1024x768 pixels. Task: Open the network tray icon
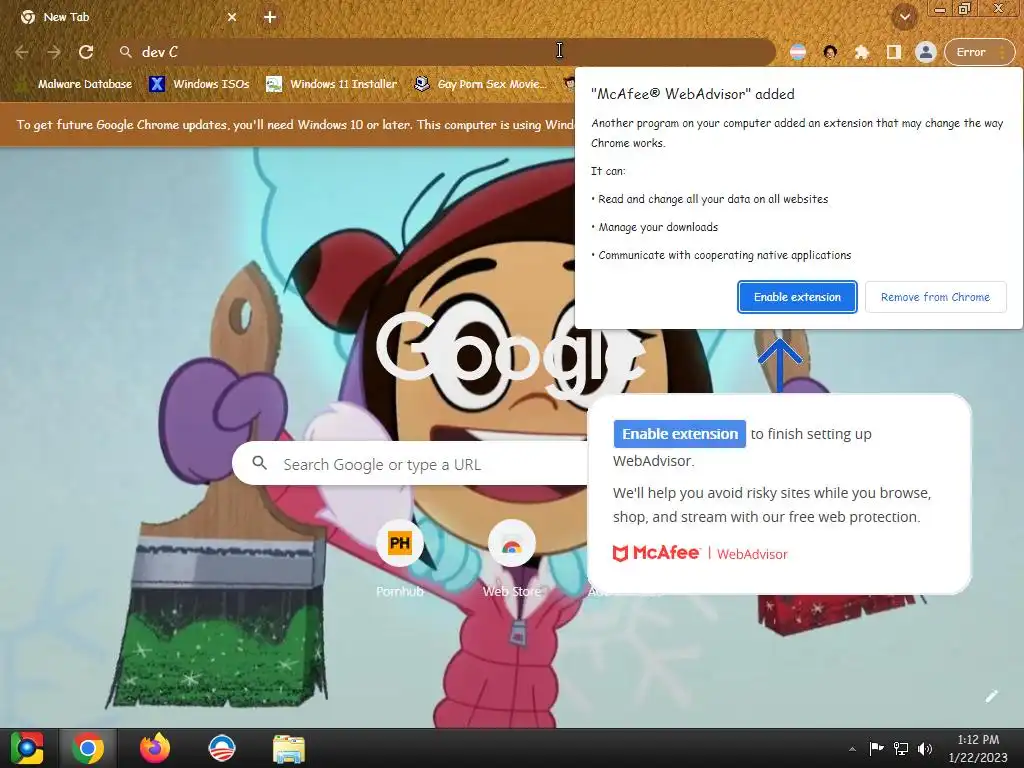point(901,748)
